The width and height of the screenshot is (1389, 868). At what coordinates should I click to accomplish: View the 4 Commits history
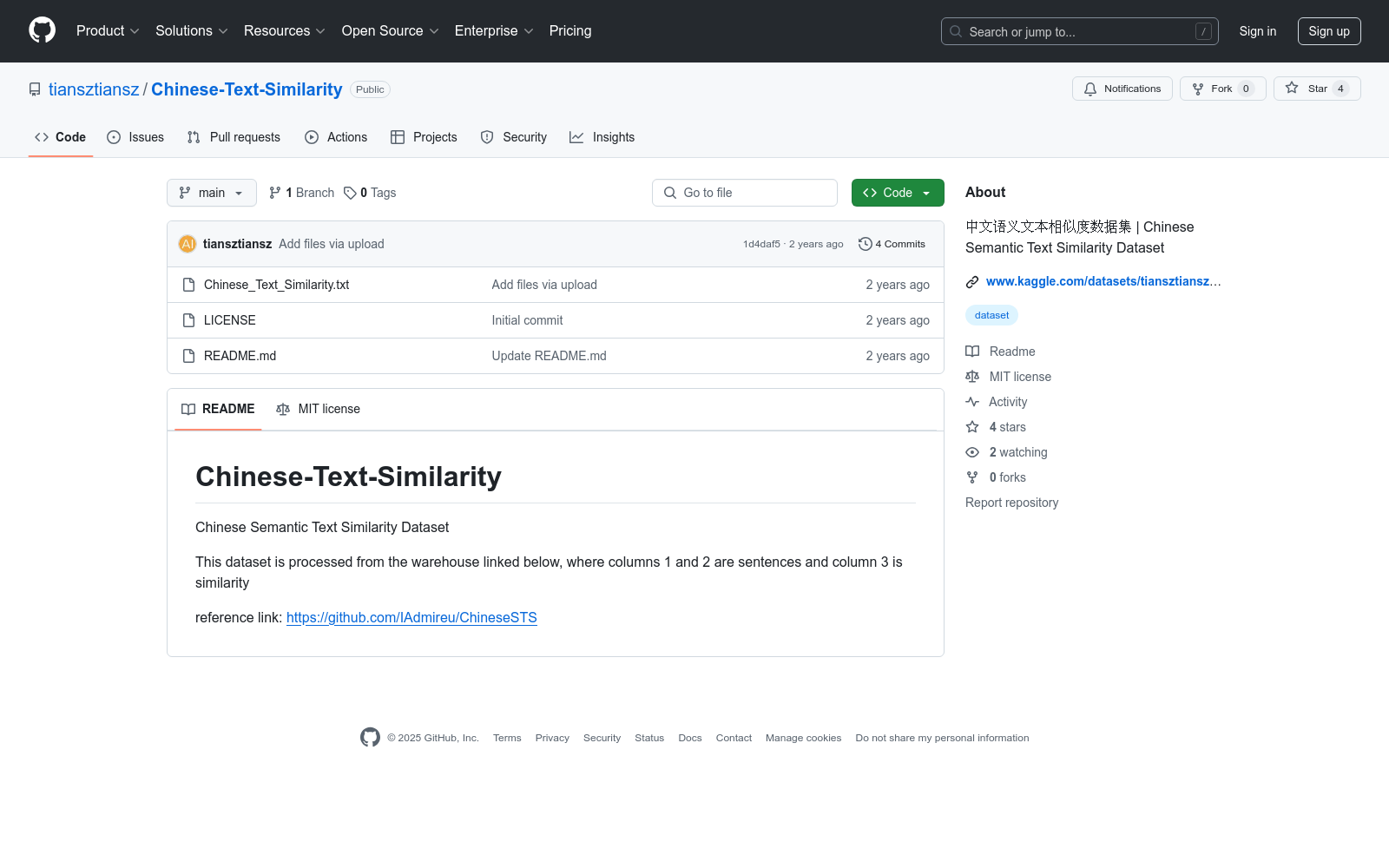(892, 244)
